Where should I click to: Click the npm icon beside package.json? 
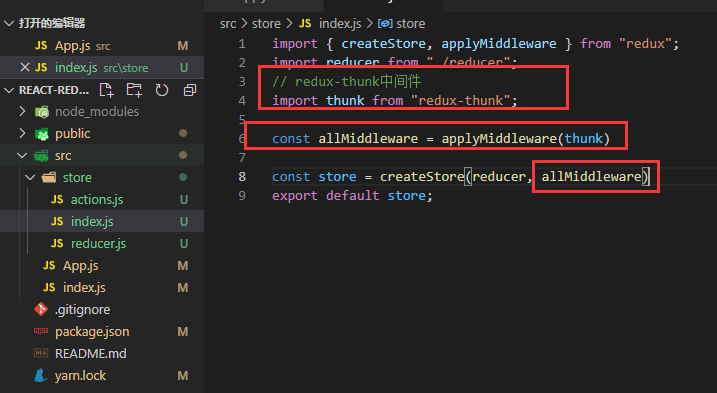[41, 331]
